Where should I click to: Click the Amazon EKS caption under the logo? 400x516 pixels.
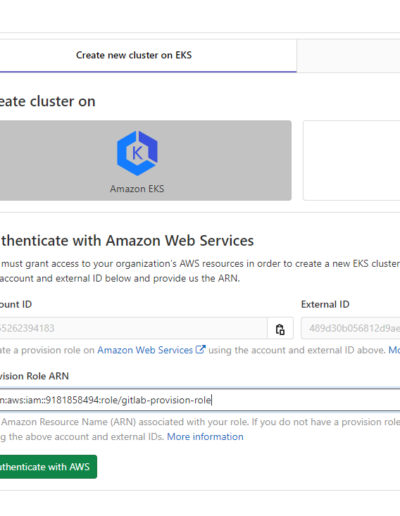coord(137,189)
